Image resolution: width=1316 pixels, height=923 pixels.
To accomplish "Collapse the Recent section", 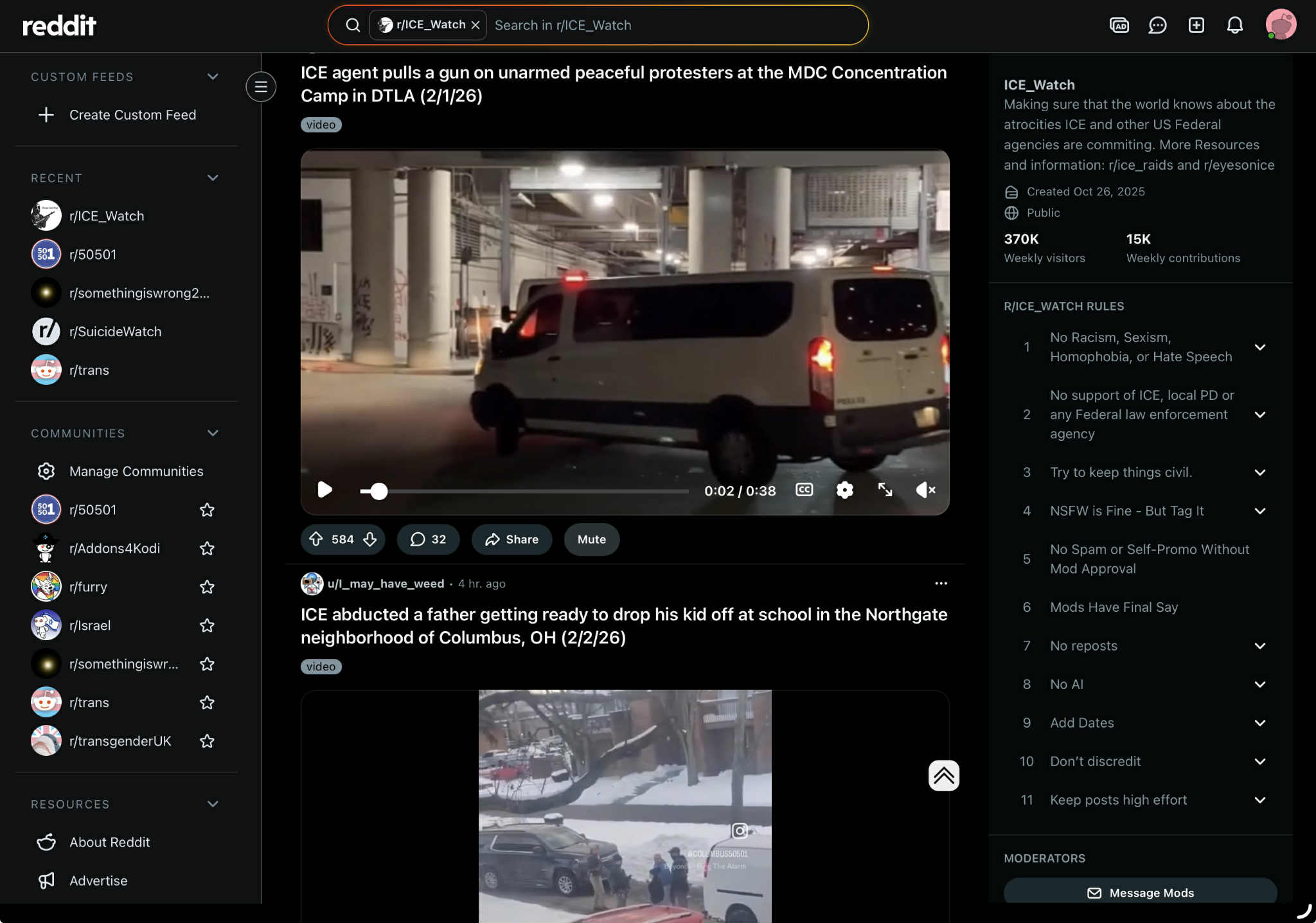I will [213, 178].
